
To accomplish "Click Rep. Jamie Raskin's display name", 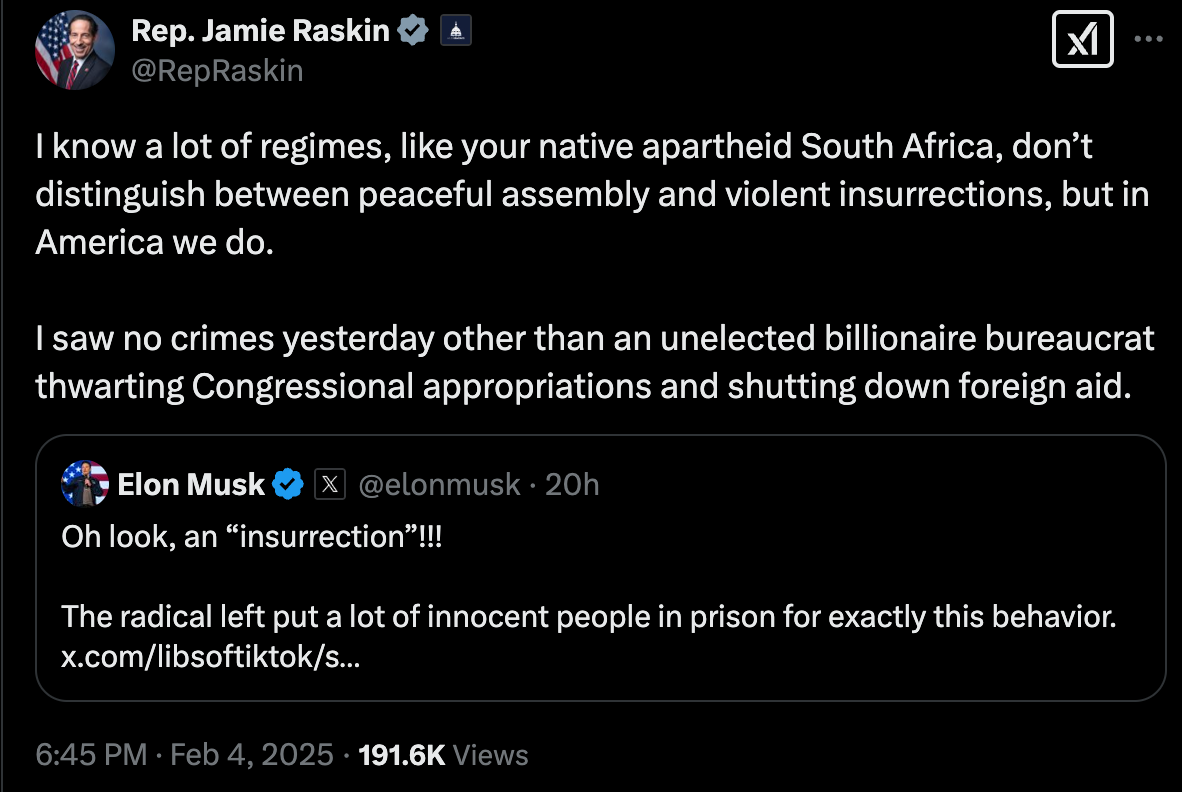I will click(260, 29).
